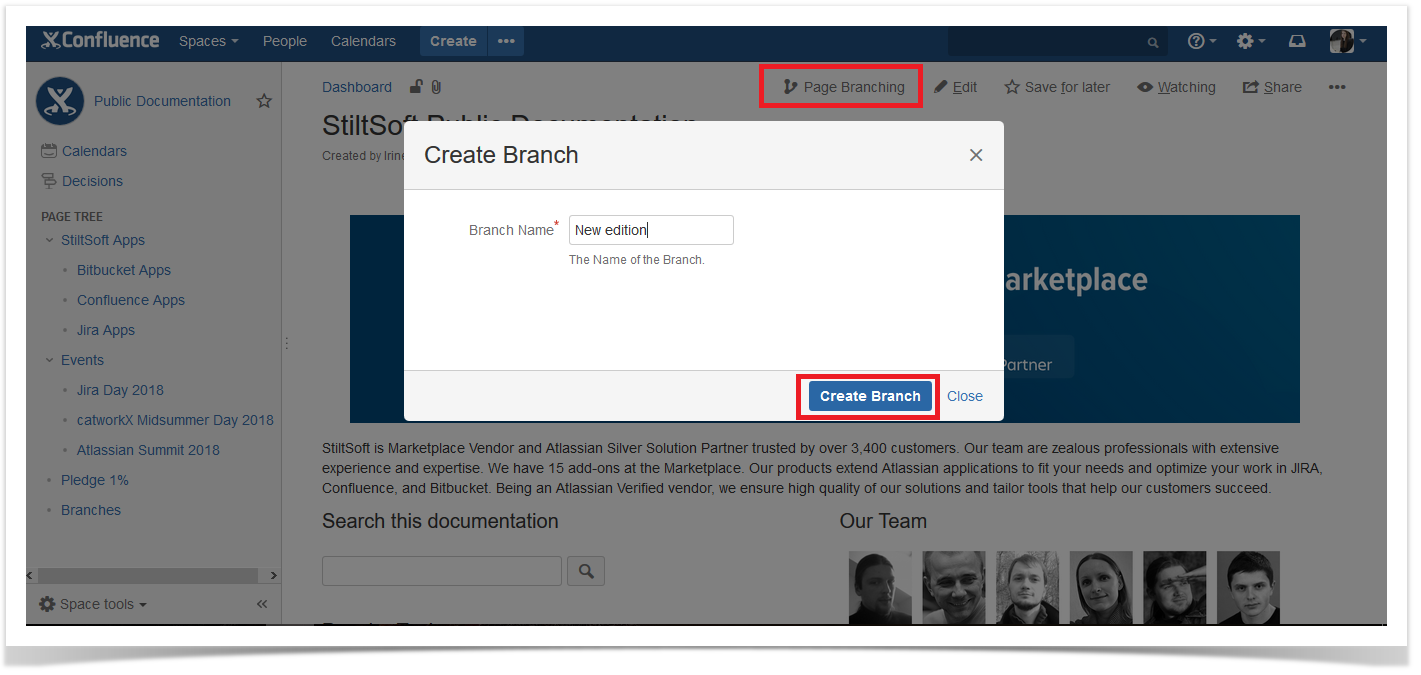Viewport: 1421px width, 675px height.
Task: Open the Atlassian Summit 2018 page
Action: pos(148,450)
